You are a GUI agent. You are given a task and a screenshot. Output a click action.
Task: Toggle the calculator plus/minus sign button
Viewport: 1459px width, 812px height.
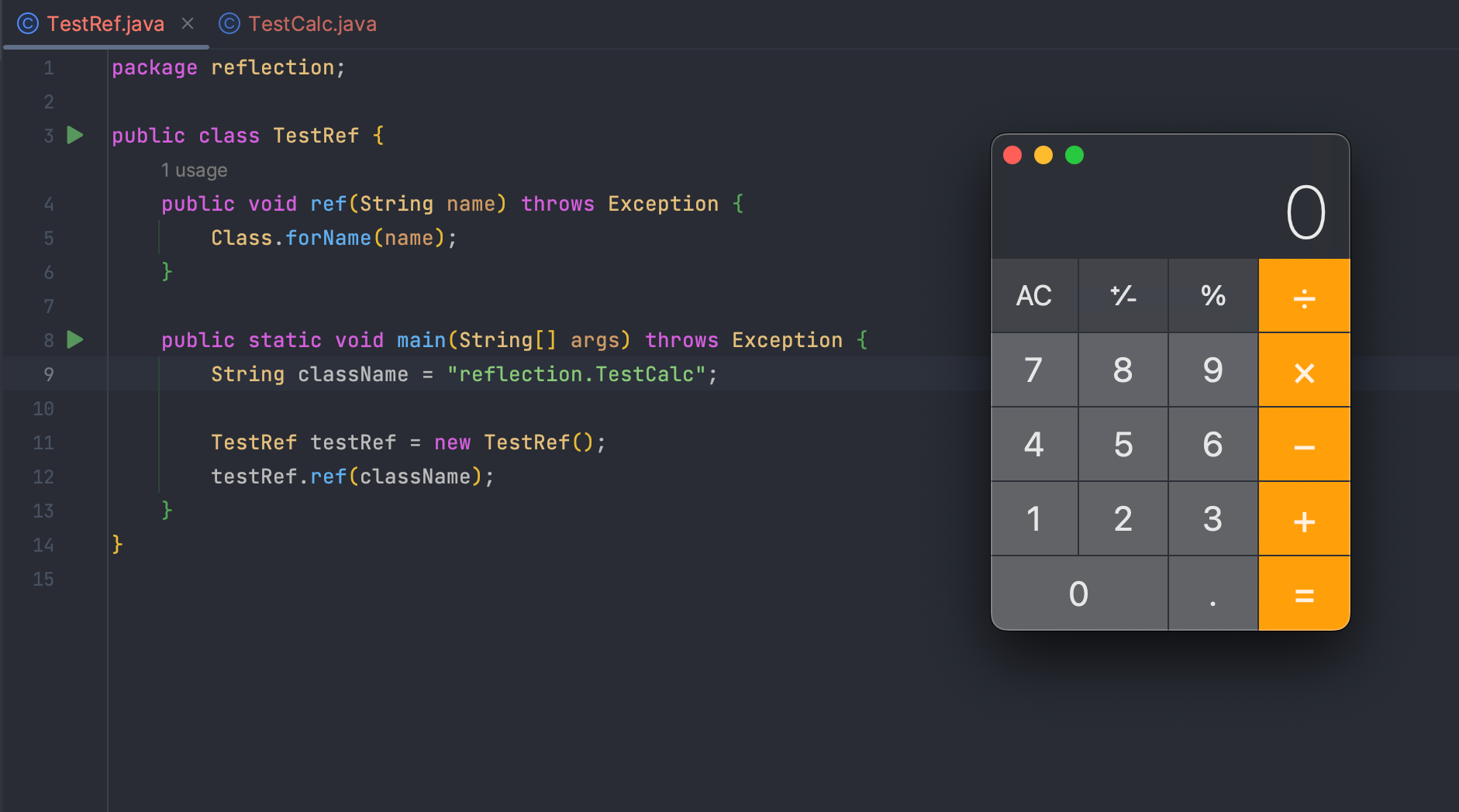1123,295
